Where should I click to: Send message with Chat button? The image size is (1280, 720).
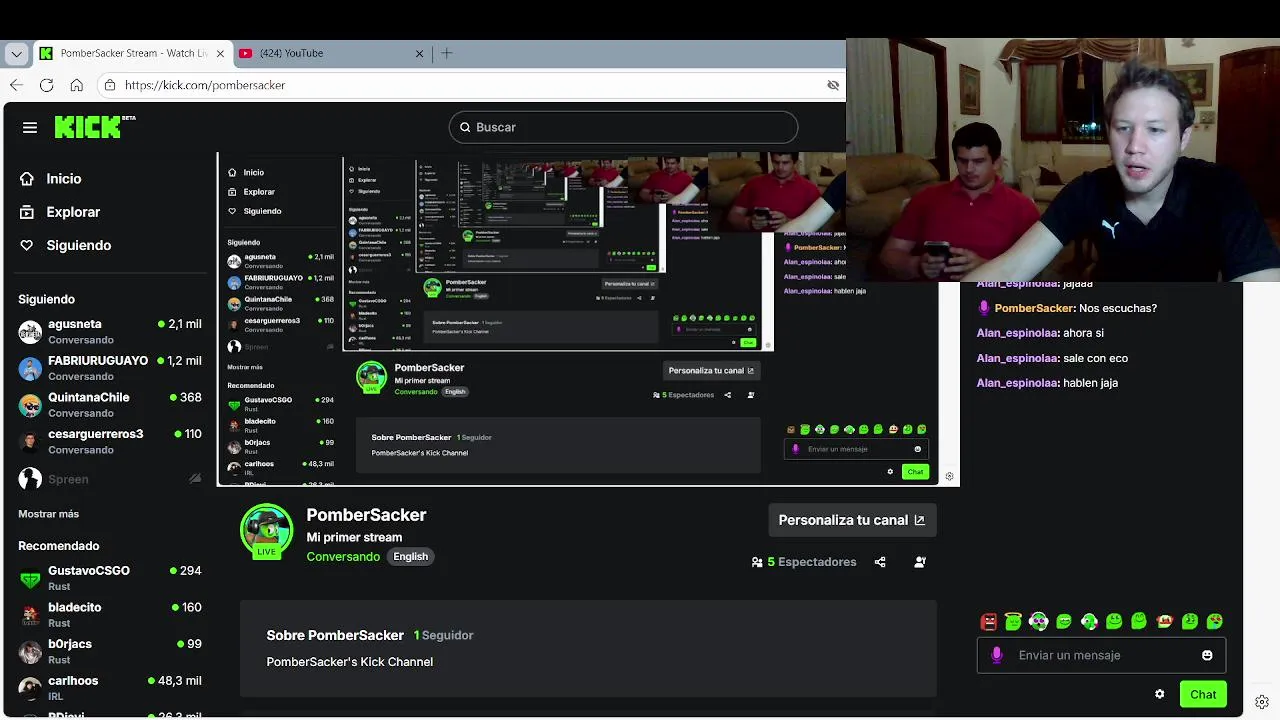click(1203, 694)
